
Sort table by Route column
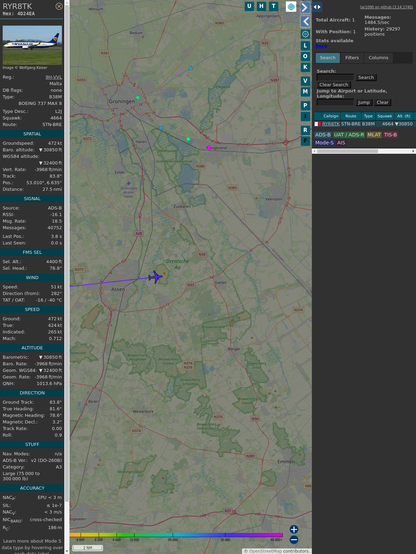click(x=351, y=116)
